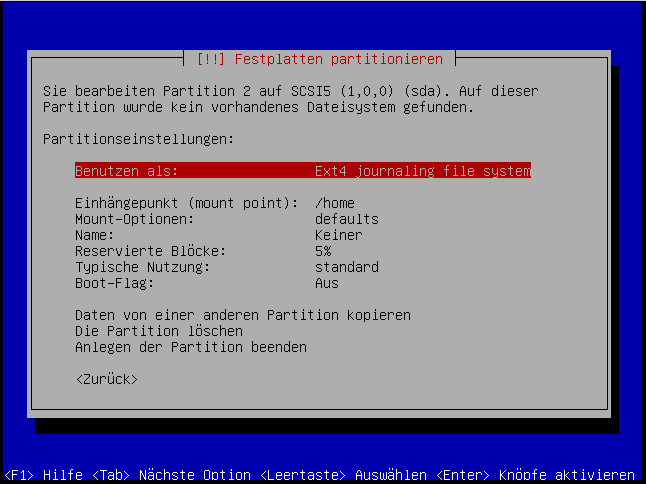This screenshot has width=646, height=484.
Task: Select the 'Boot-Flag:' label
Action: [x=115, y=283]
